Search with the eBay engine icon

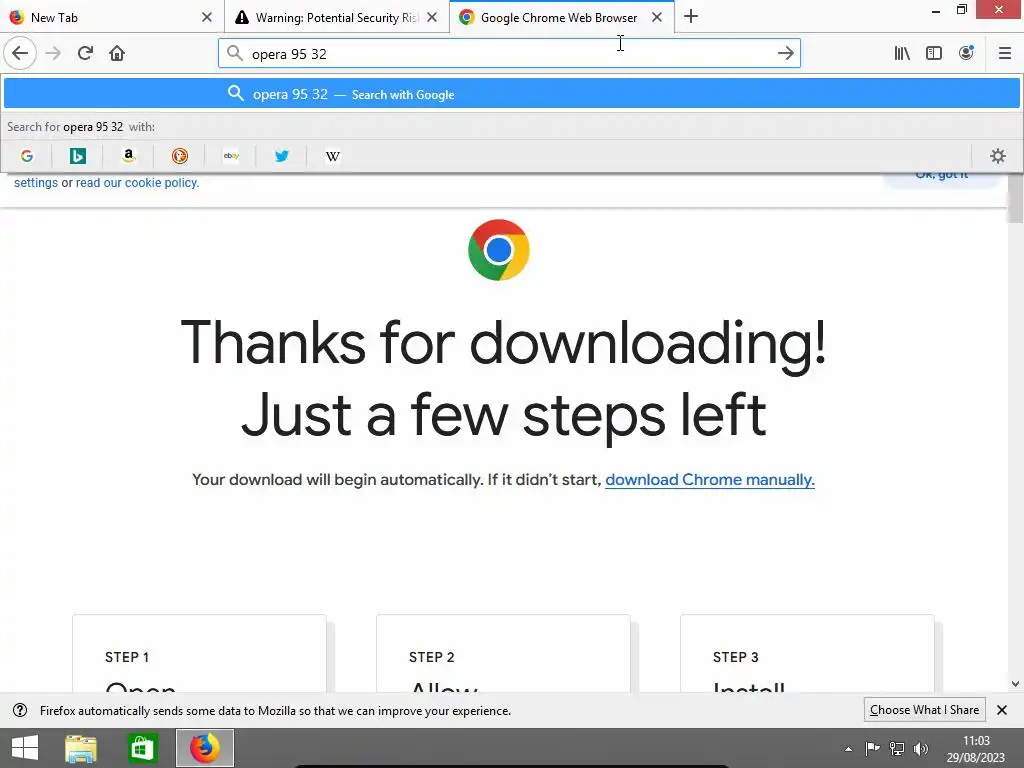click(x=231, y=156)
